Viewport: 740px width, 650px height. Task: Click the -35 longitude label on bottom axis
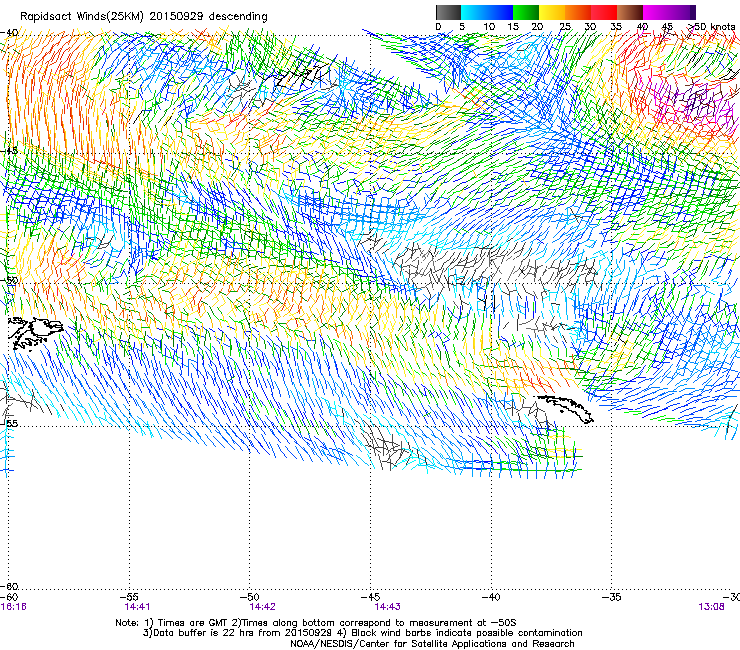(612, 597)
